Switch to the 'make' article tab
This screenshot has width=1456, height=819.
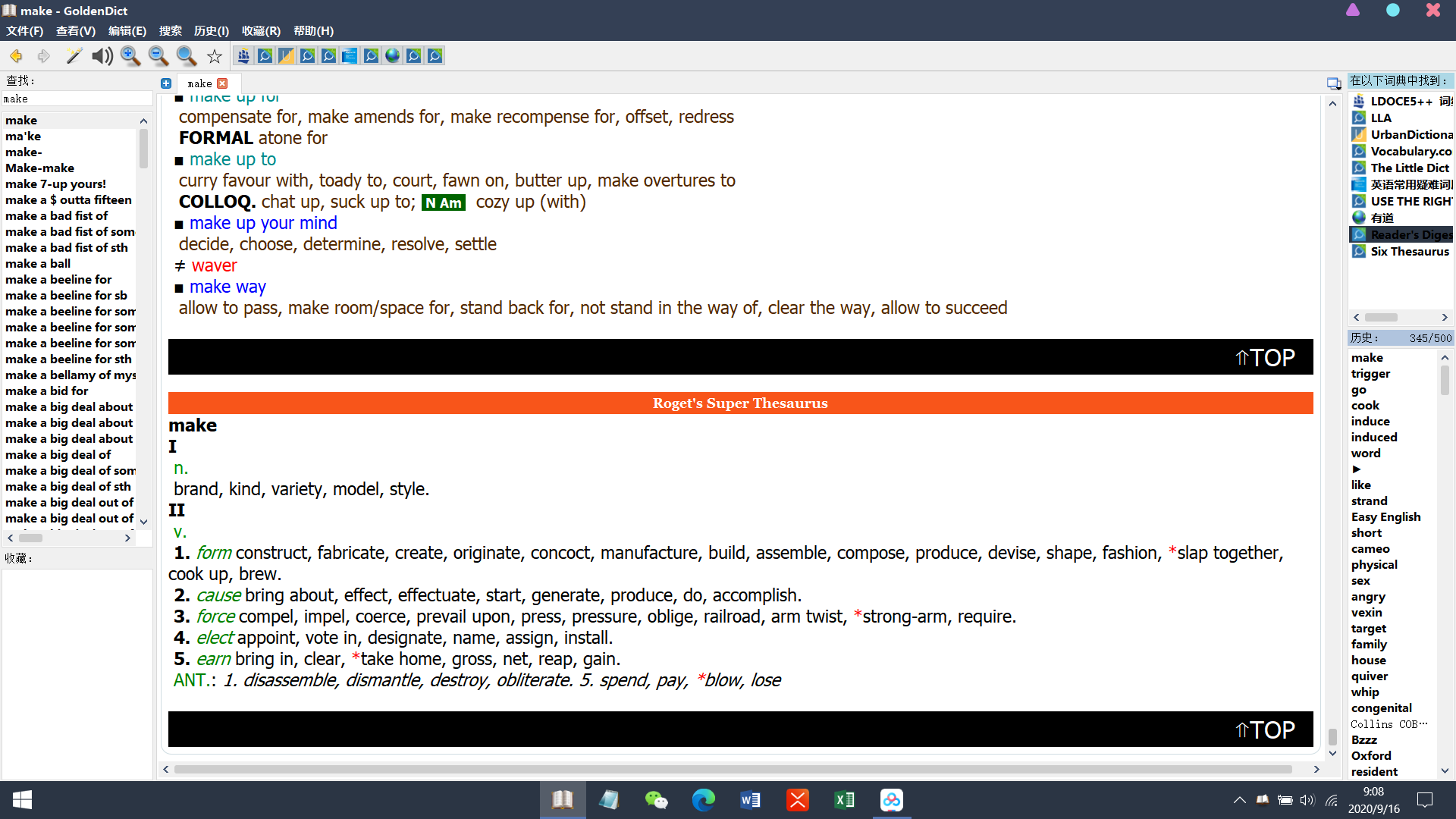pyautogui.click(x=199, y=83)
